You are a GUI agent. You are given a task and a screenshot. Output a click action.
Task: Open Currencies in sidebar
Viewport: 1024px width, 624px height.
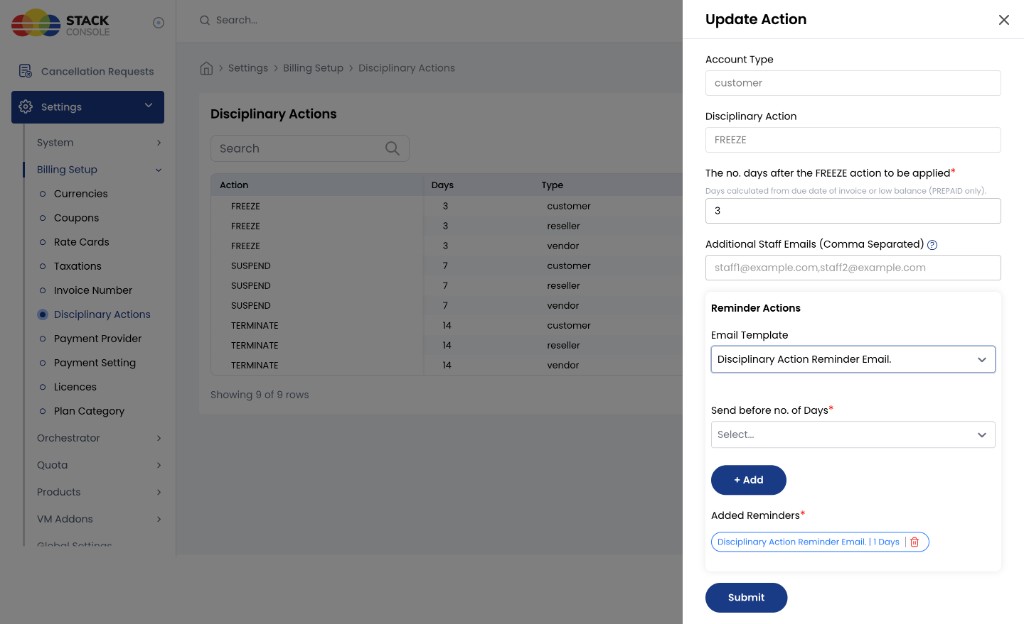(x=80, y=194)
